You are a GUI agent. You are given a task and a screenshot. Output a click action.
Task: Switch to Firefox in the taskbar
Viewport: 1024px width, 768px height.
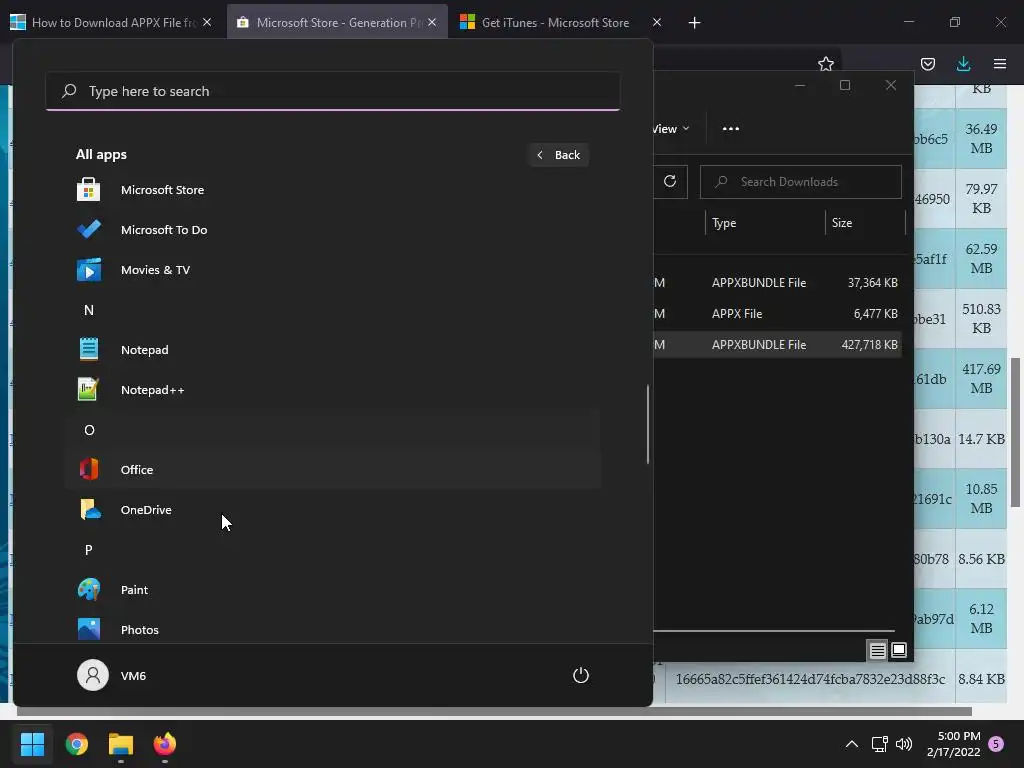click(165, 744)
